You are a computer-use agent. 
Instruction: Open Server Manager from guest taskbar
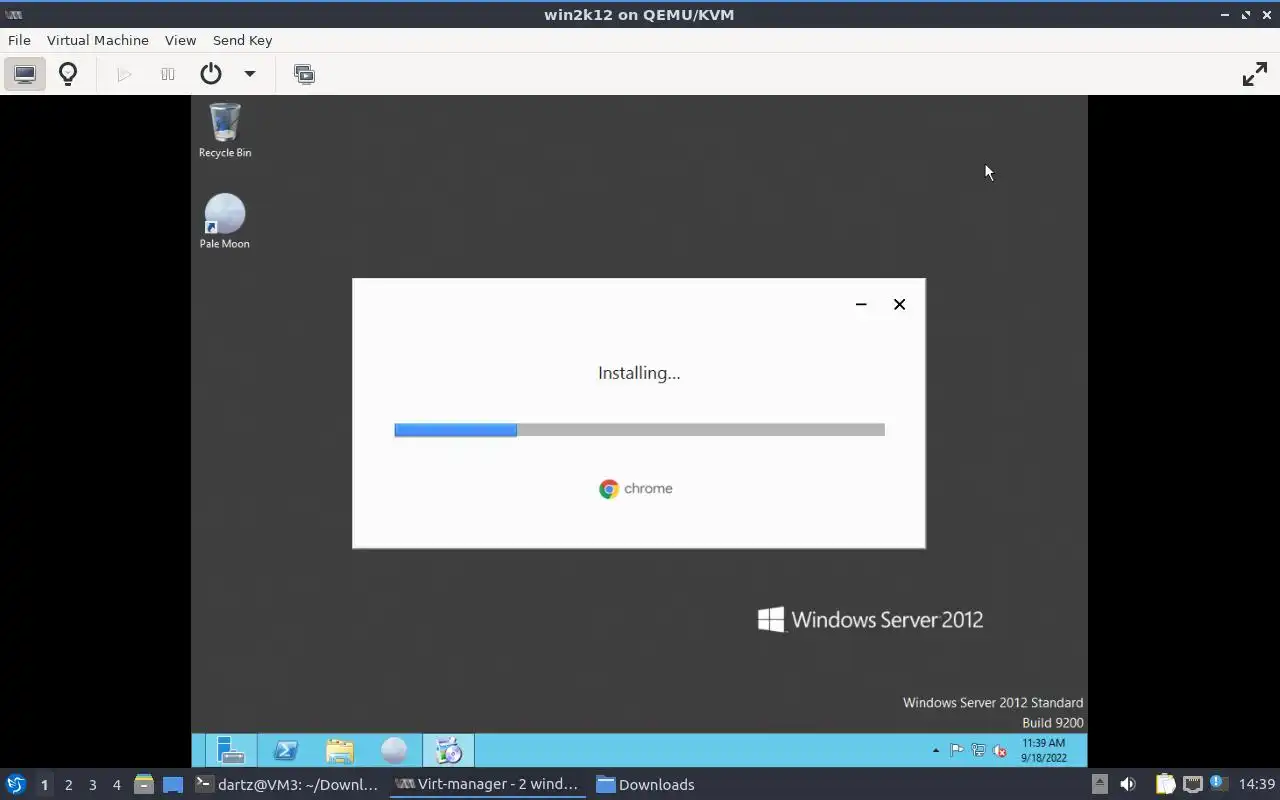point(231,750)
